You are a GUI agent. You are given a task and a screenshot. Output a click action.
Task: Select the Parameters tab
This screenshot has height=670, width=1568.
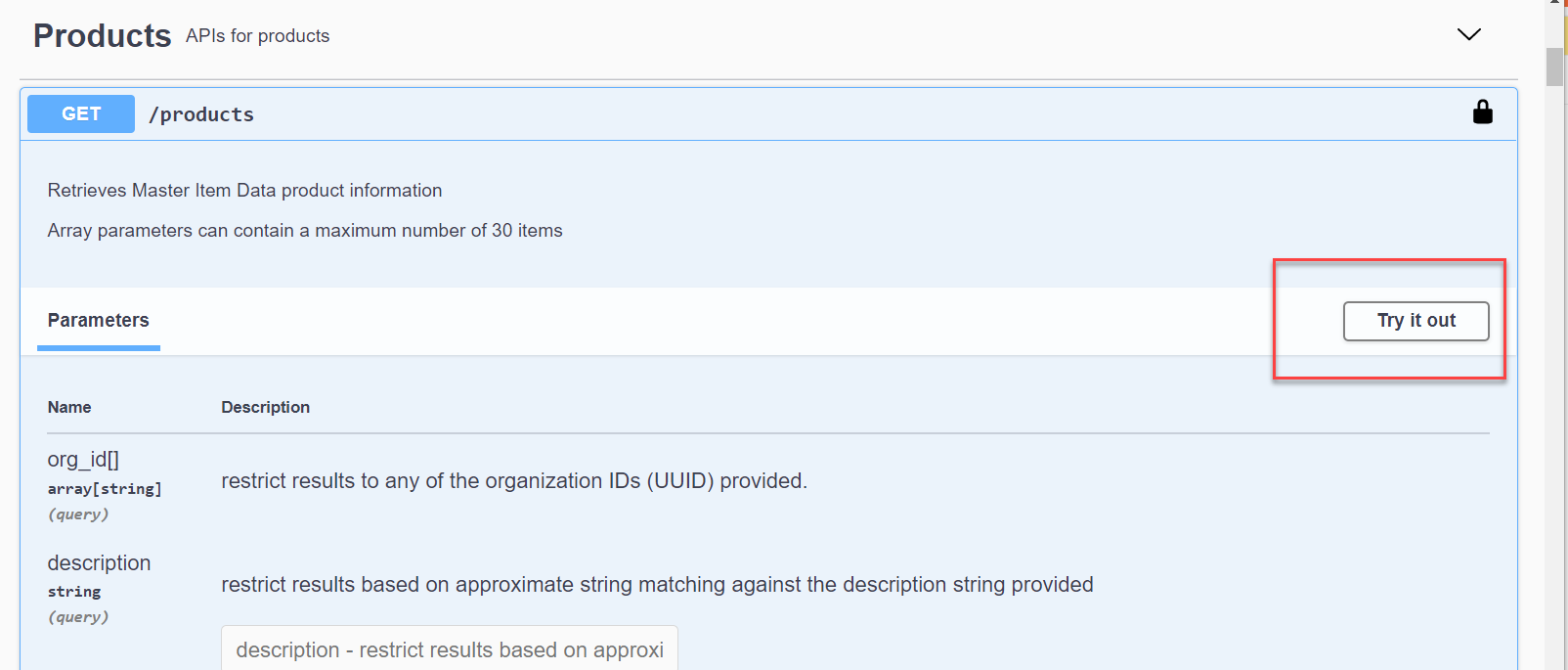click(99, 320)
